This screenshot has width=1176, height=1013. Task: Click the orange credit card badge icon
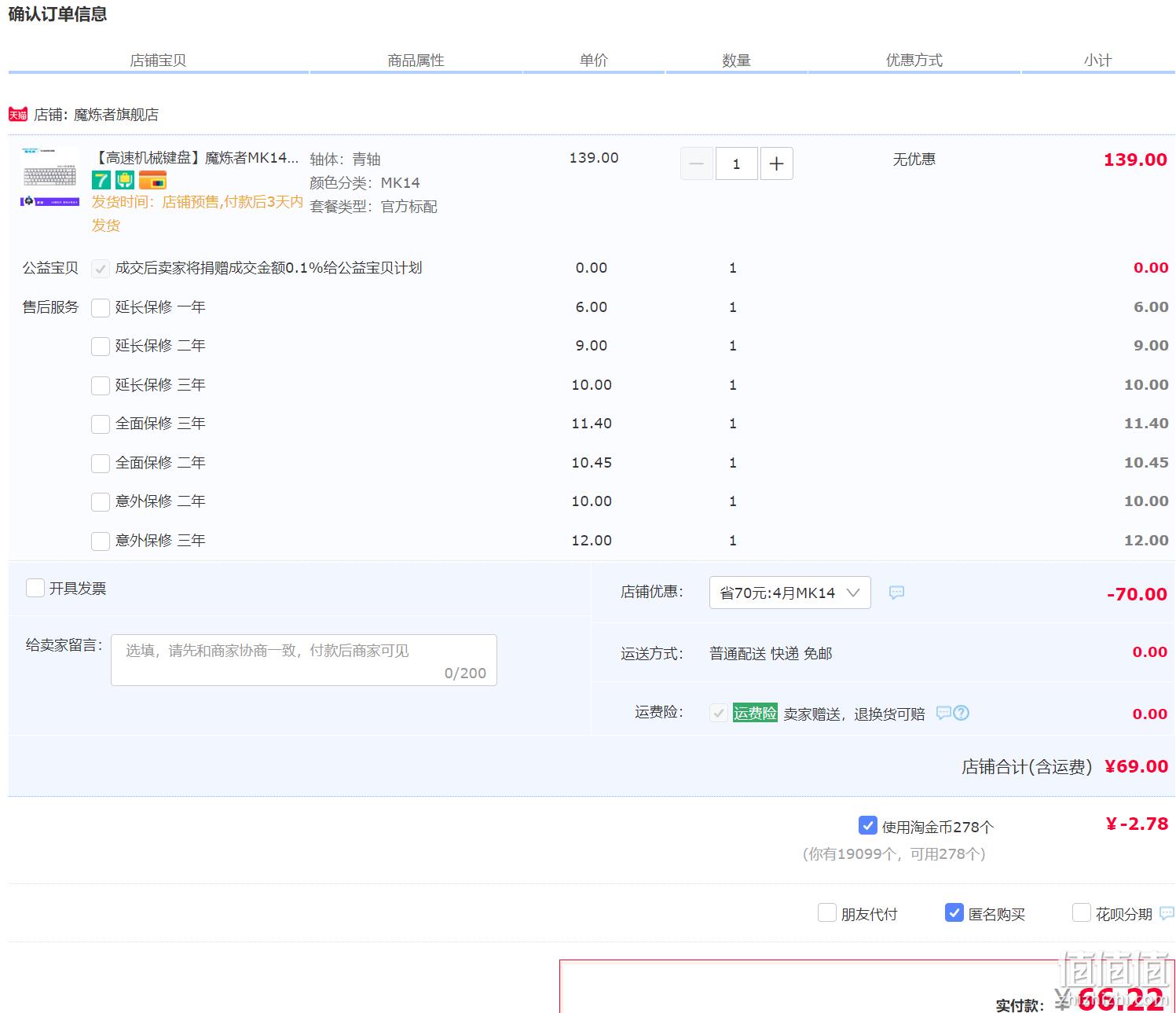pyautogui.click(x=152, y=180)
